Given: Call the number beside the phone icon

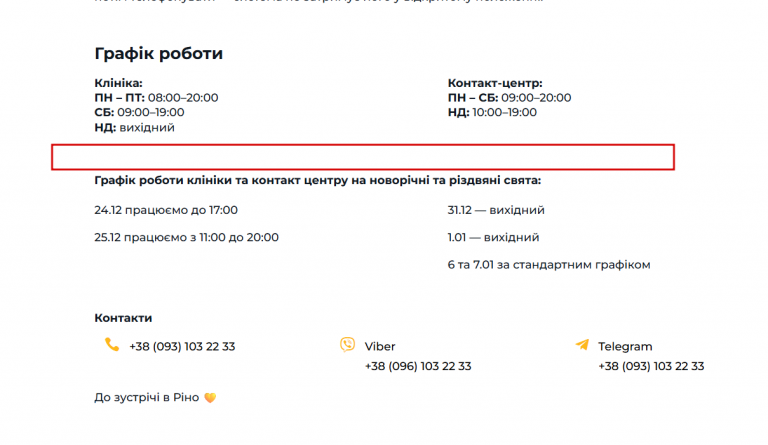Looking at the screenshot, I should pyautogui.click(x=182, y=347).
